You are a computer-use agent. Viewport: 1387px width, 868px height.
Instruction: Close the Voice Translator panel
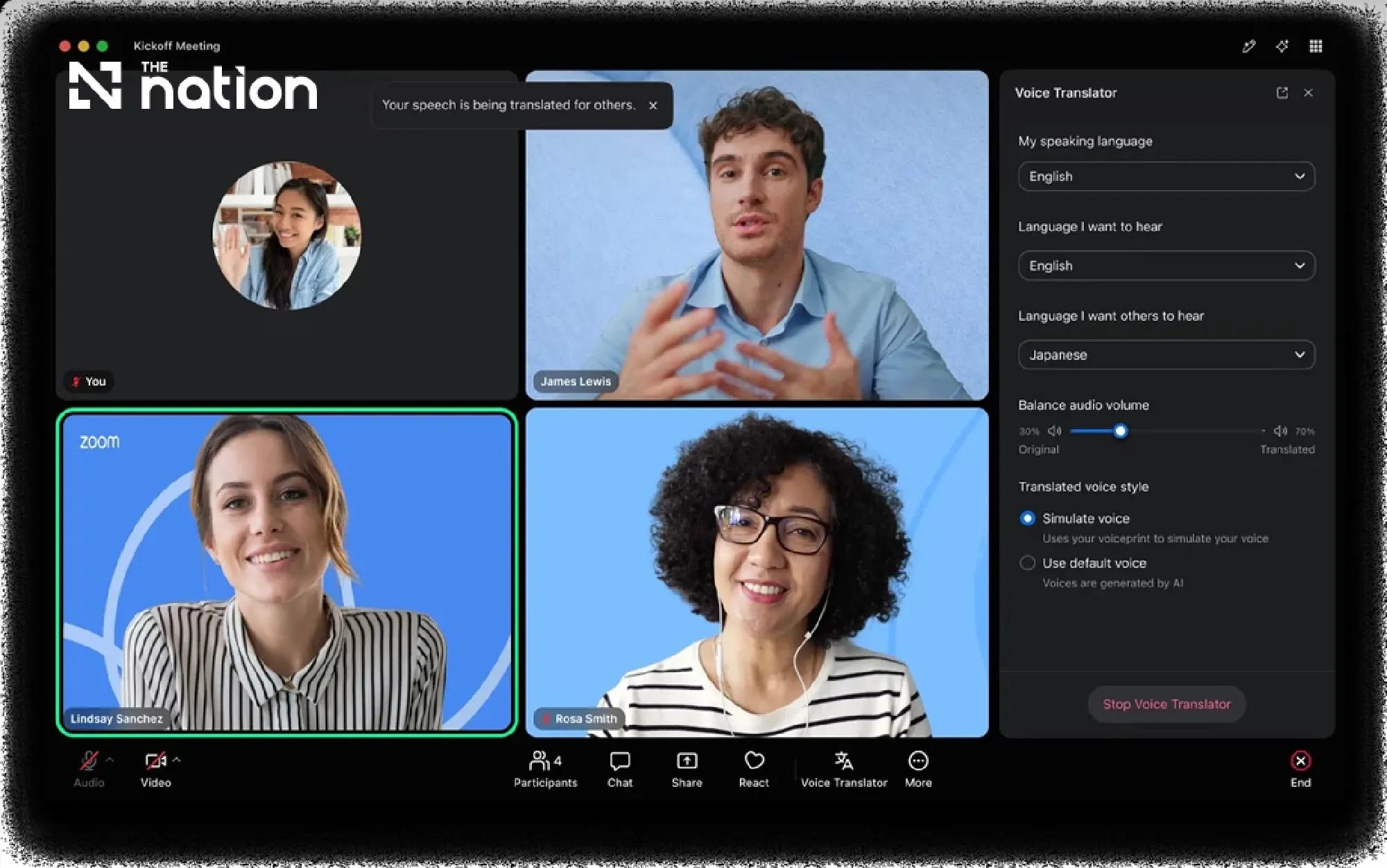1308,93
